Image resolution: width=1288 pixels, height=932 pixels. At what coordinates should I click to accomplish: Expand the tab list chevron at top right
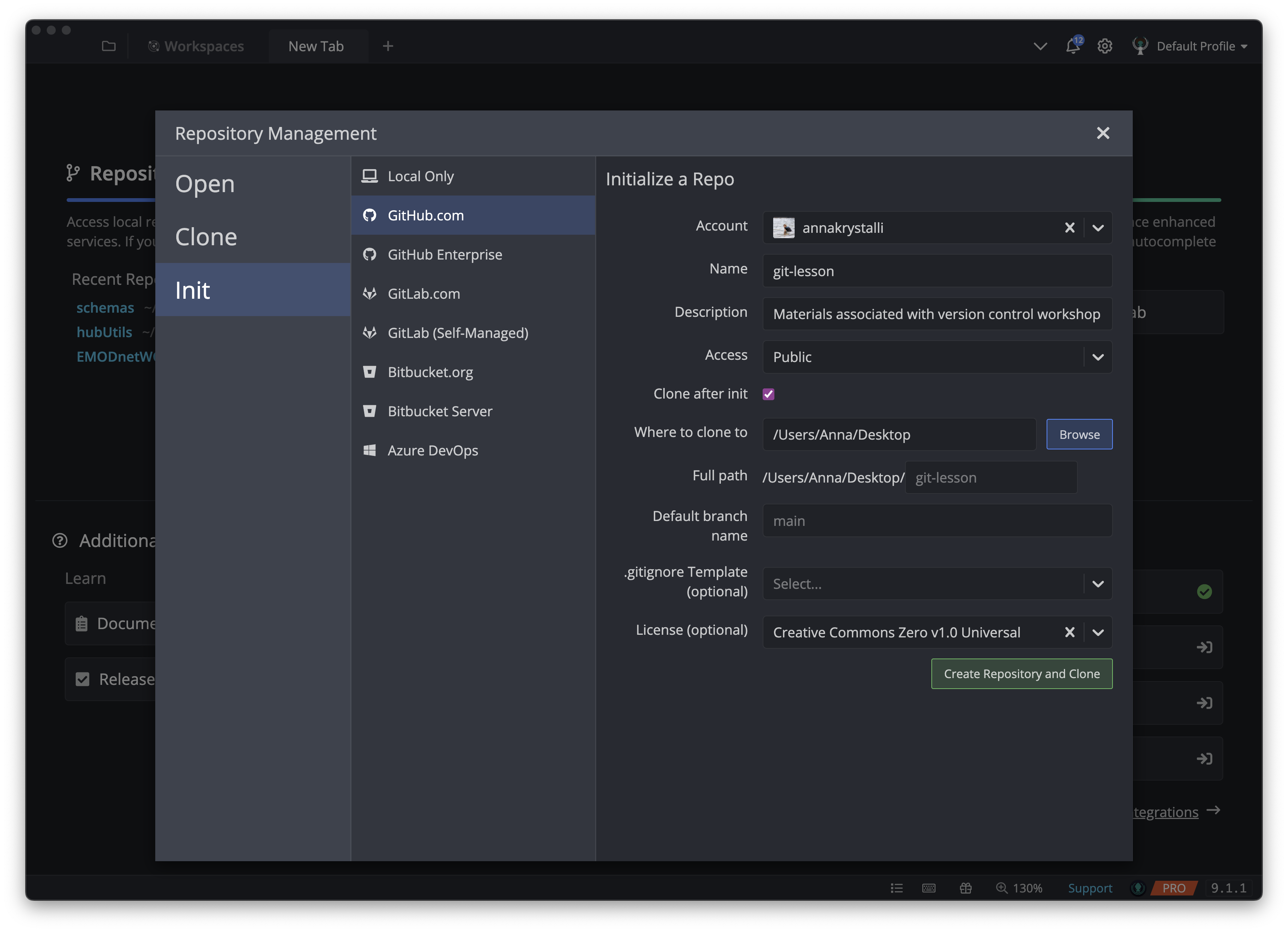[x=1040, y=46]
